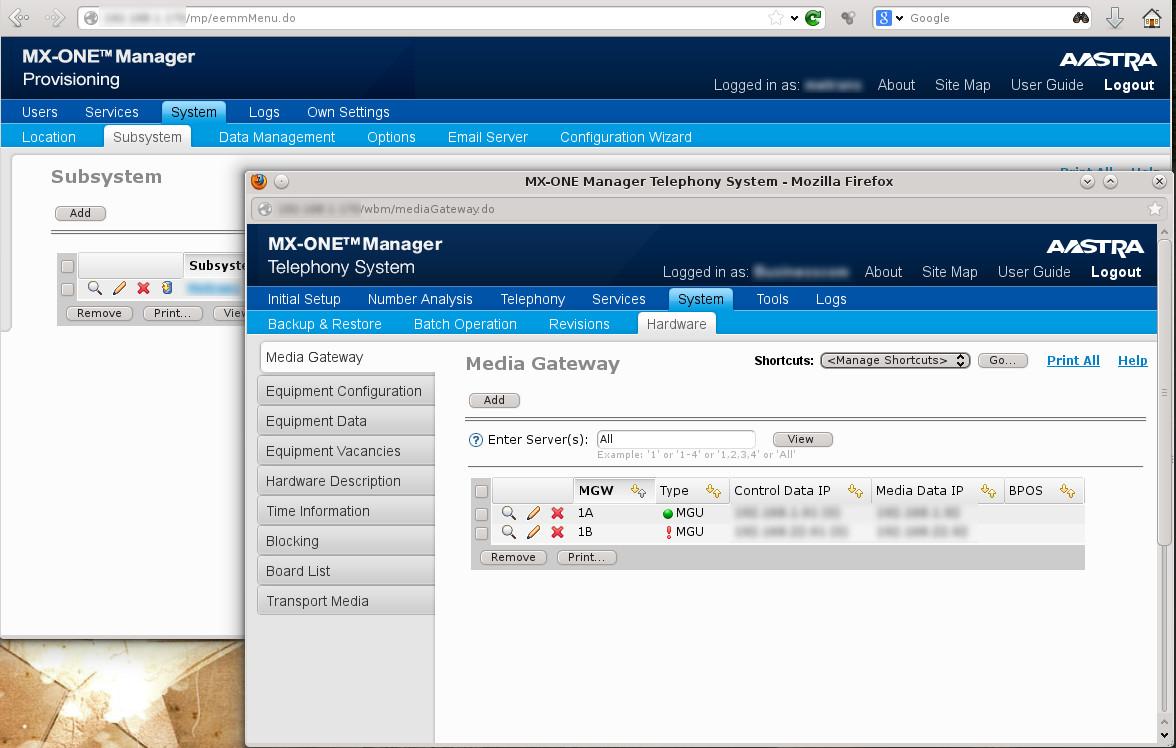Click the bookmark star in the main address bar
This screenshot has width=1176, height=748.
776,18
